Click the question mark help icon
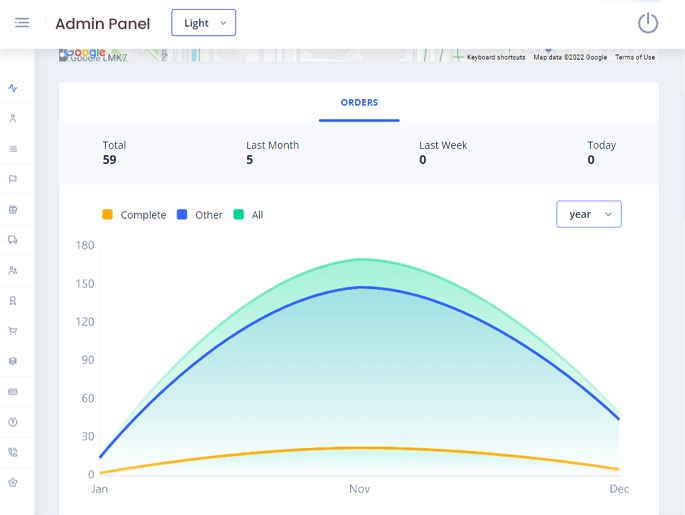This screenshot has height=515, width=685. click(x=13, y=422)
